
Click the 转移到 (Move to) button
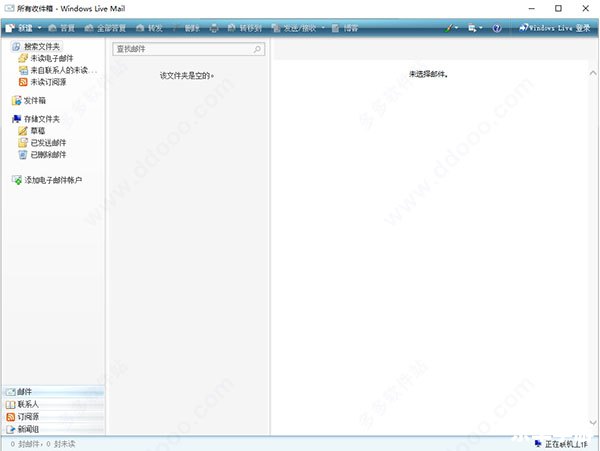245,28
